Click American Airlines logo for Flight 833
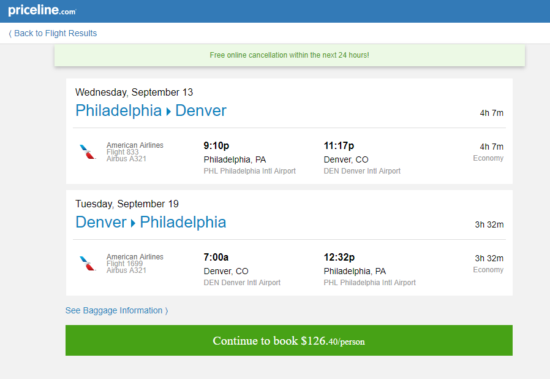The image size is (550, 379). pos(87,152)
